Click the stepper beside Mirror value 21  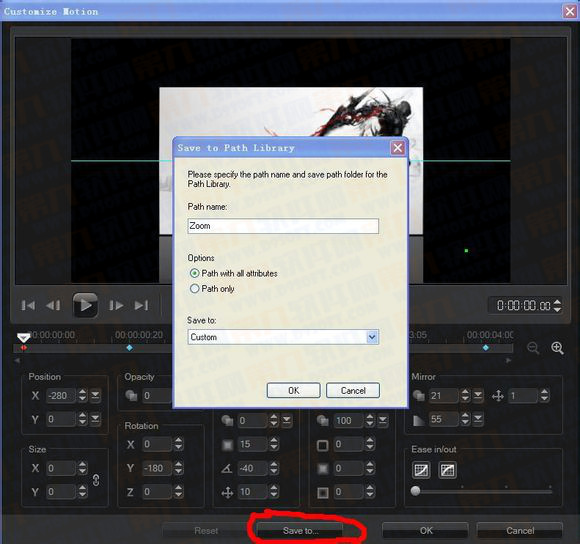pos(465,396)
